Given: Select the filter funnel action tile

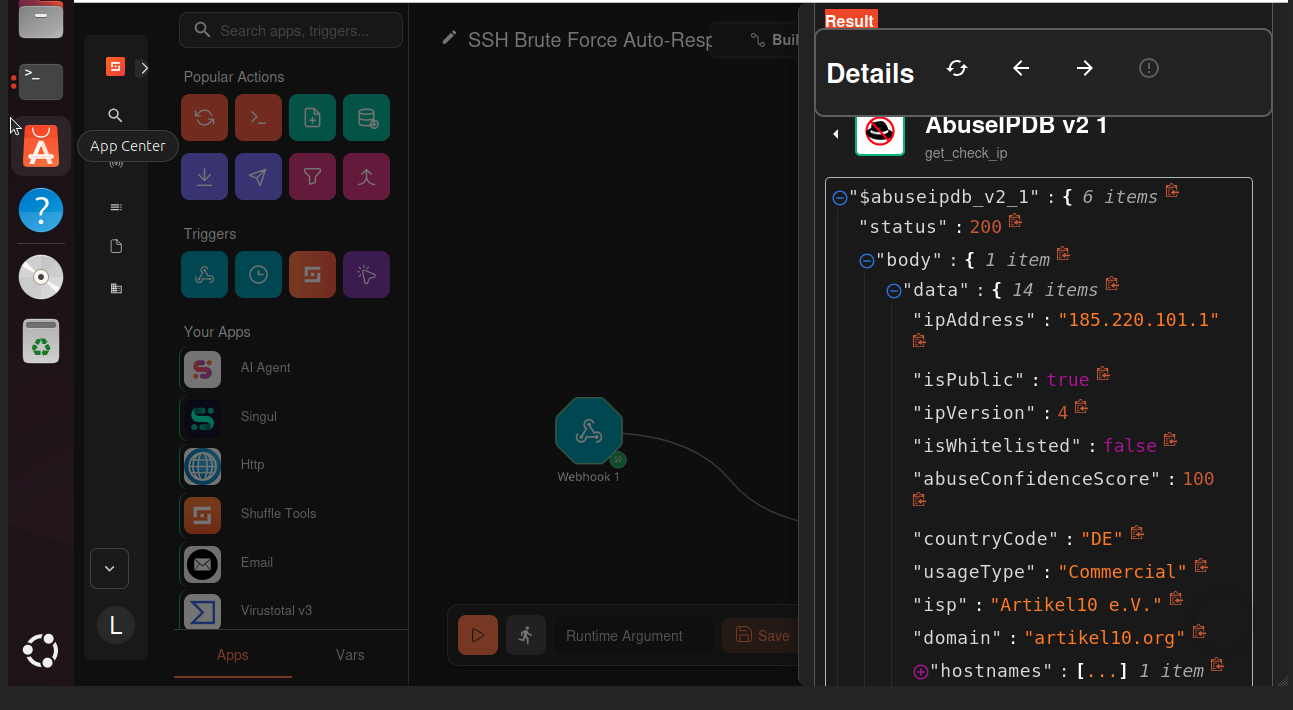Looking at the screenshot, I should pyautogui.click(x=312, y=177).
